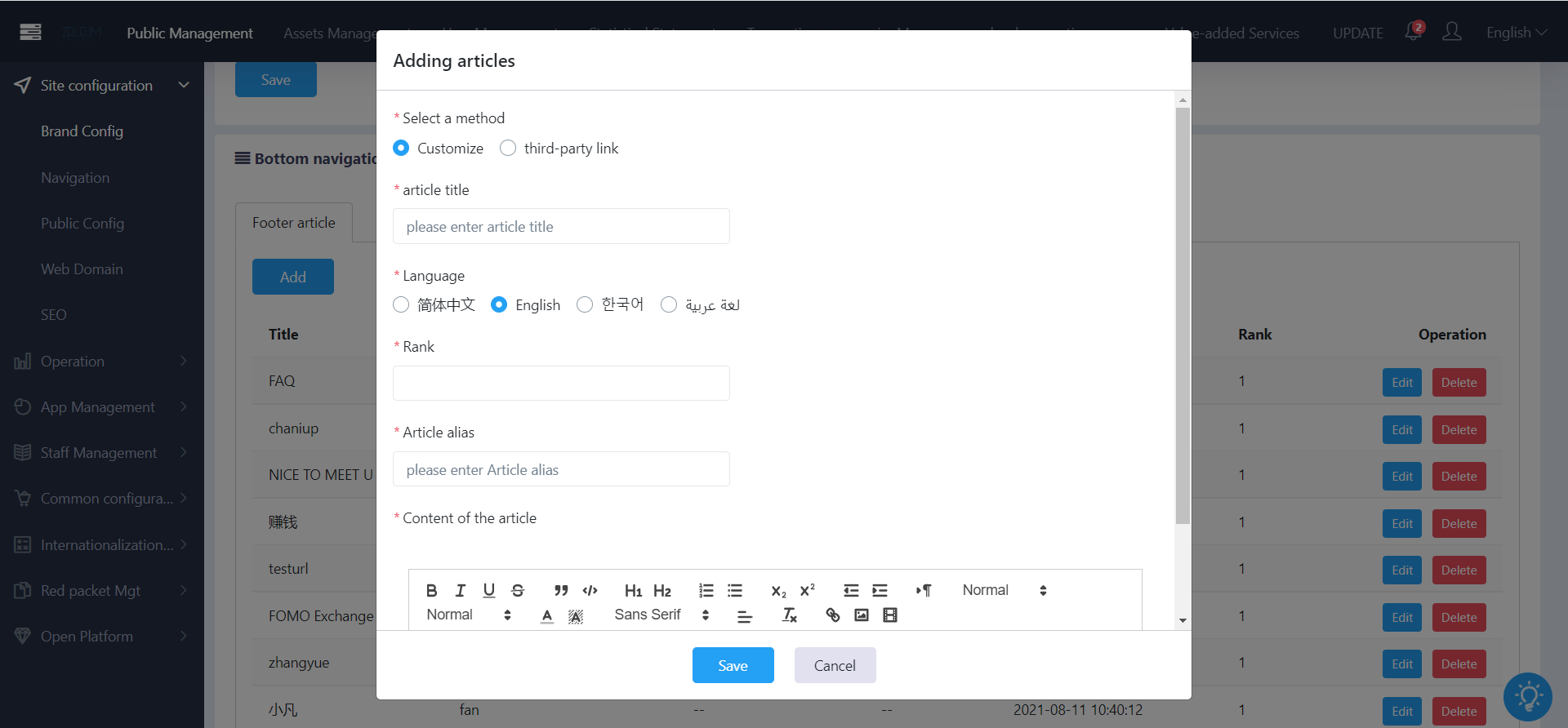Choose 简体中文 as the article language
Viewport: 1568px width, 728px height.
click(x=434, y=304)
